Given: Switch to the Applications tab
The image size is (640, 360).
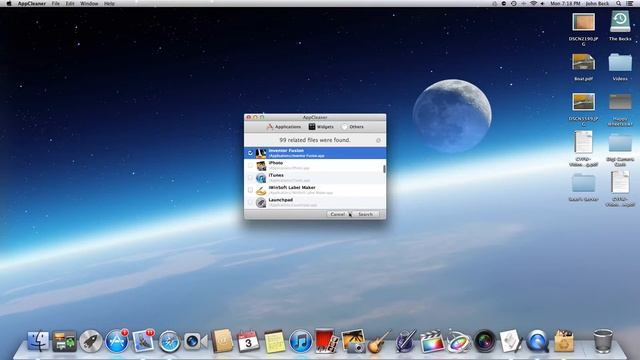Looking at the screenshot, I should pyautogui.click(x=284, y=127).
